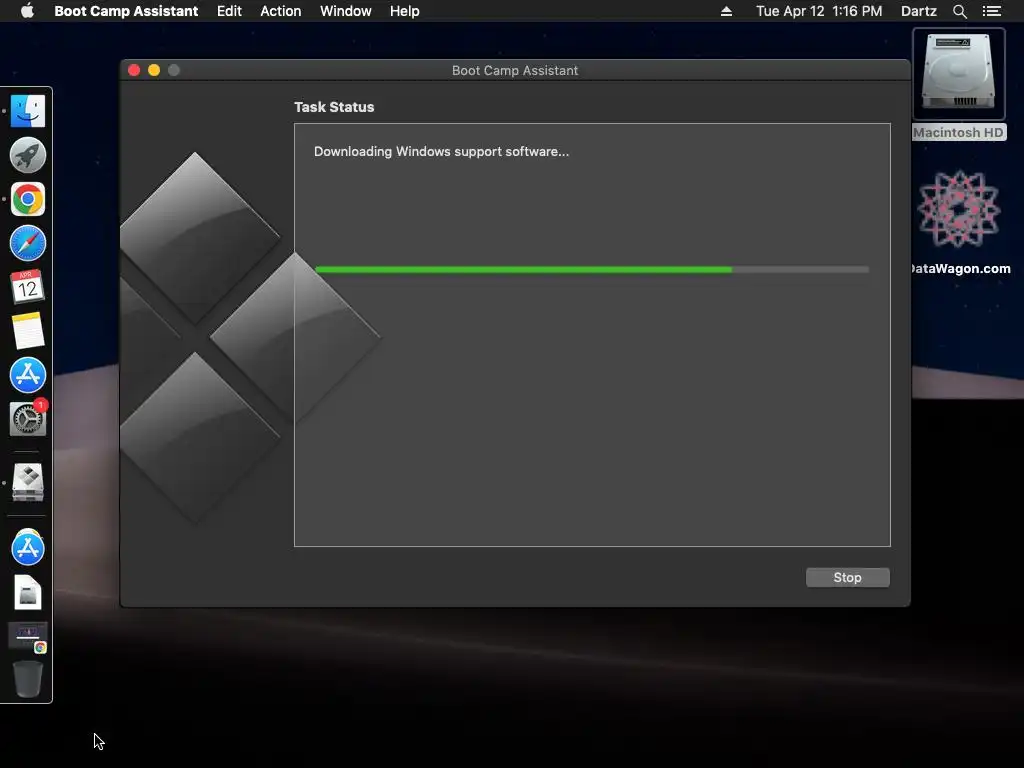
Task: Launch Google Chrome from the Dock
Action: pyautogui.click(x=27, y=199)
